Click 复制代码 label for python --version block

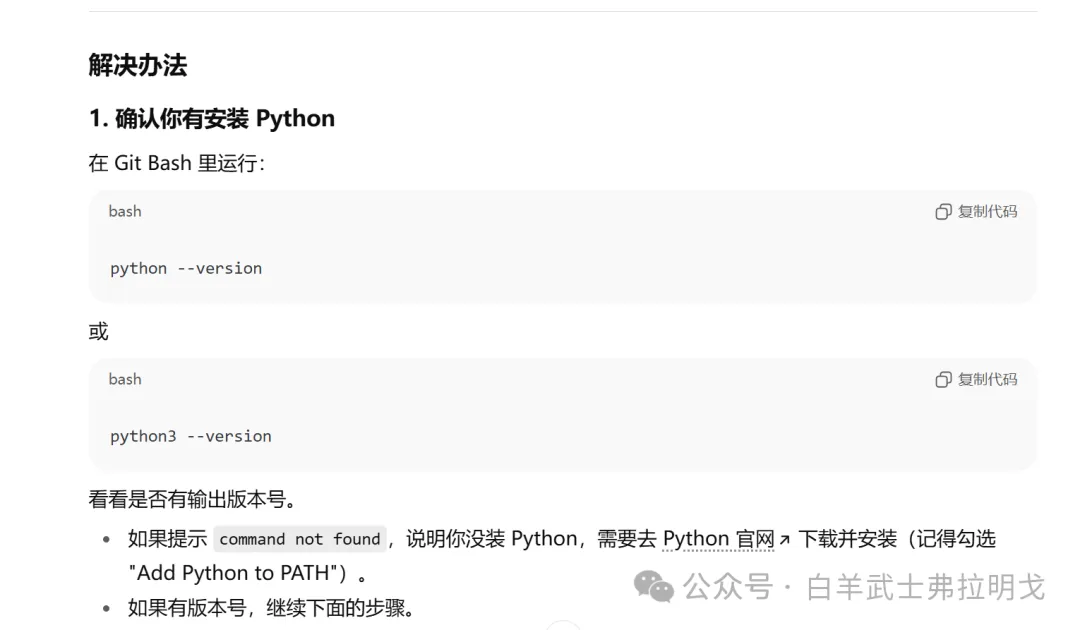pyautogui.click(x=987, y=212)
